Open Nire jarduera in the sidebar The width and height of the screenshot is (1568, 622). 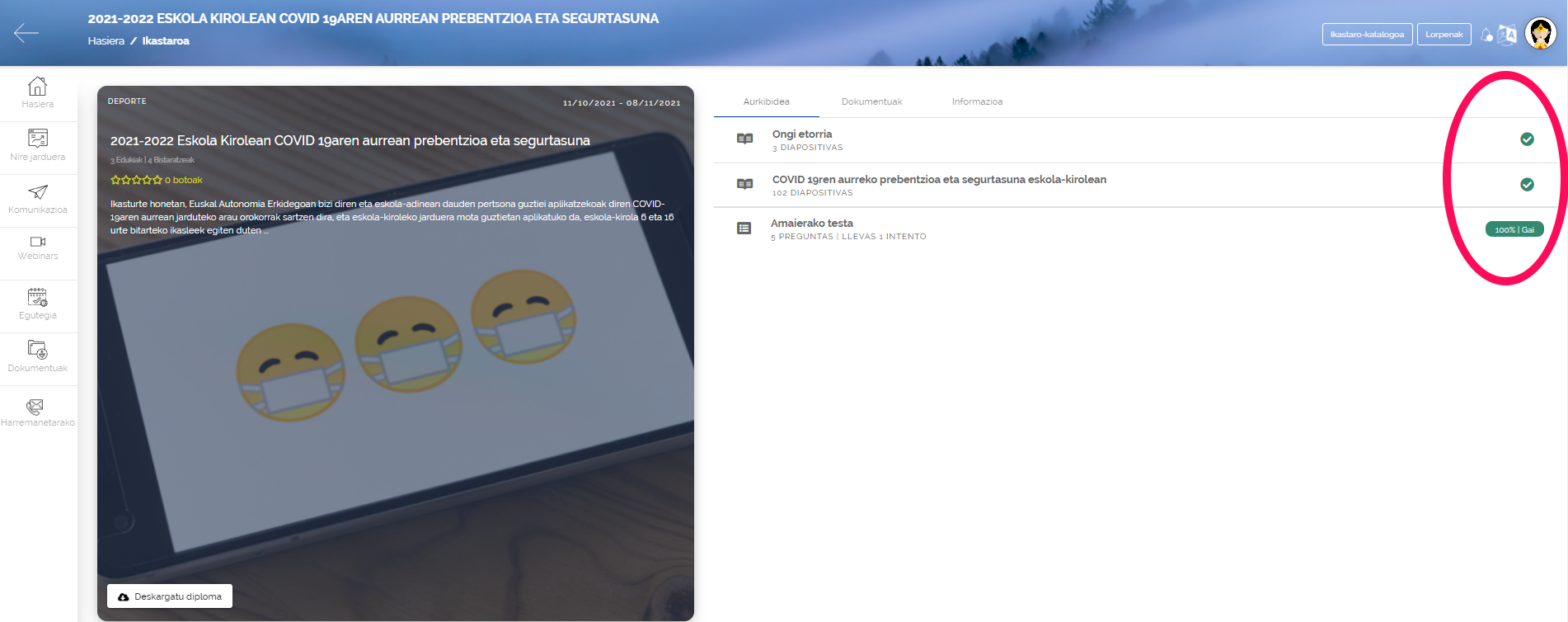tap(38, 145)
